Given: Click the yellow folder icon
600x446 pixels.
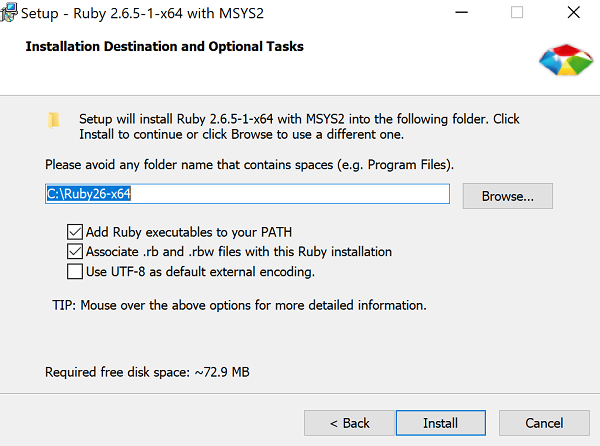Looking at the screenshot, I should pos(54,120).
